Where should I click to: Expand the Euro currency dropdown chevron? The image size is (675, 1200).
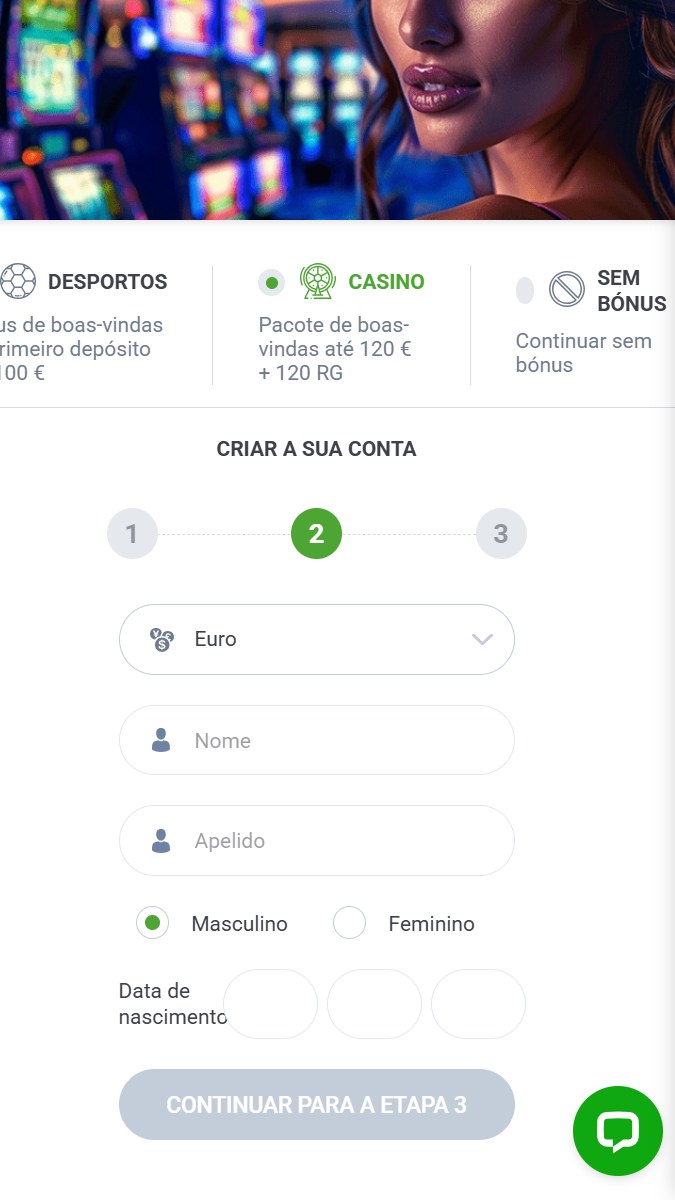coord(482,639)
